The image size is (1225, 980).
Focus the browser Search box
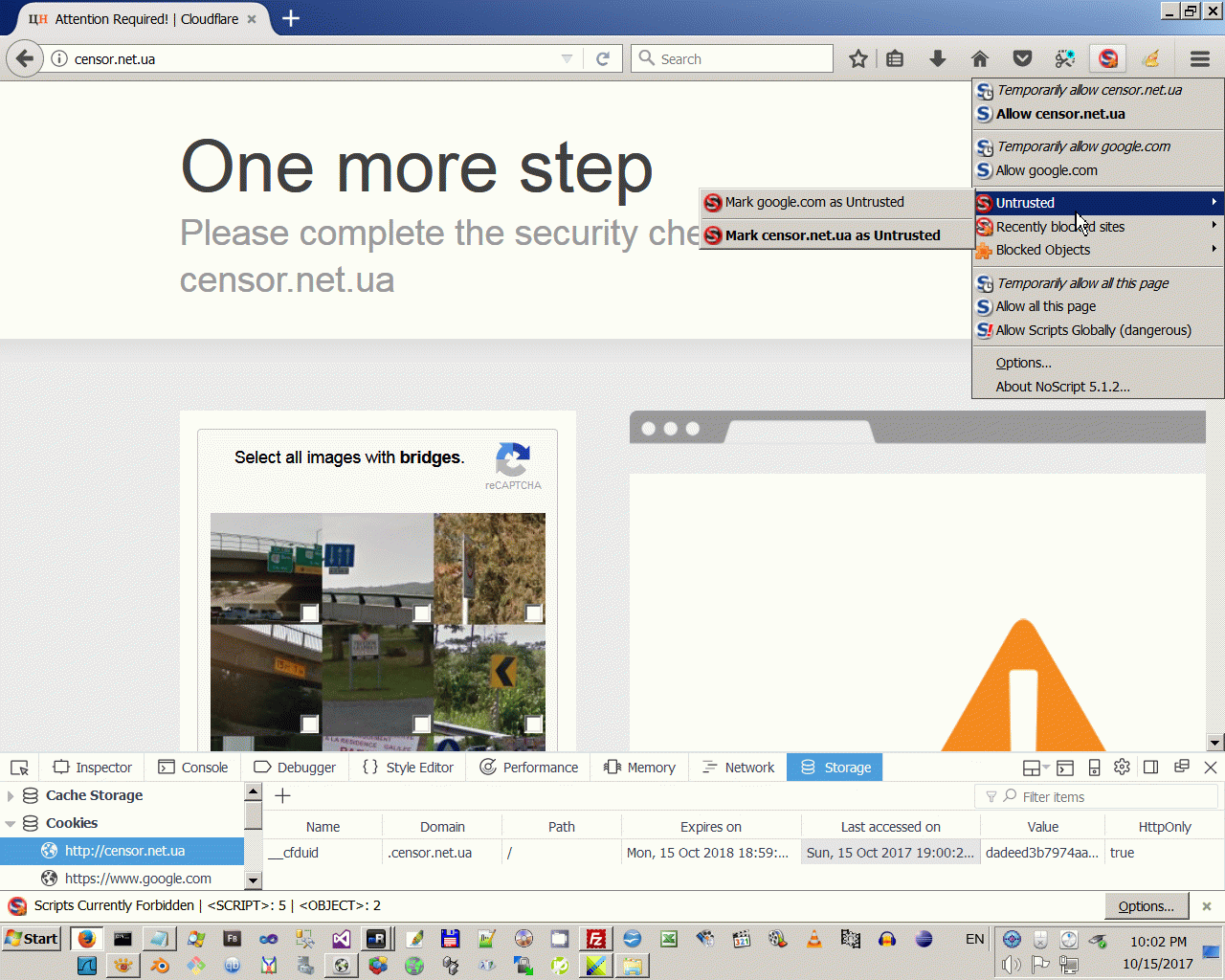tap(732, 59)
